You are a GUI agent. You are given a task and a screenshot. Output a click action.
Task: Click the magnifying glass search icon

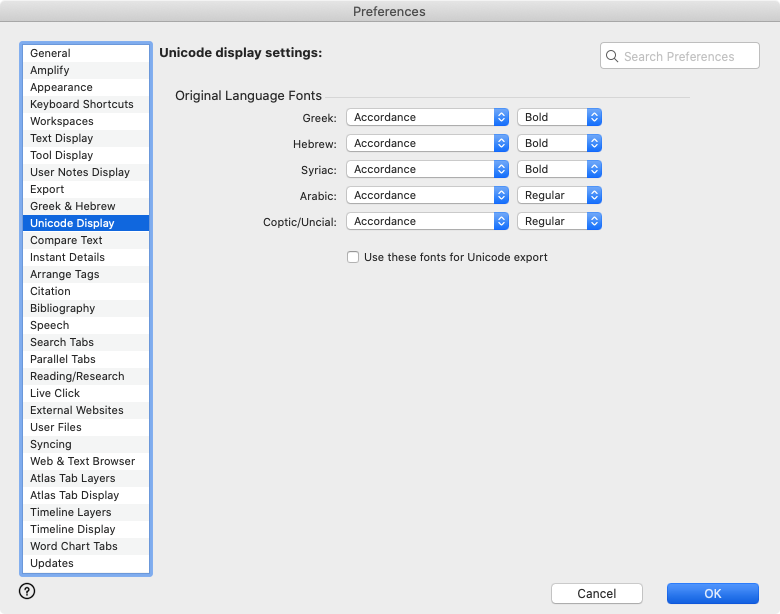(612, 56)
